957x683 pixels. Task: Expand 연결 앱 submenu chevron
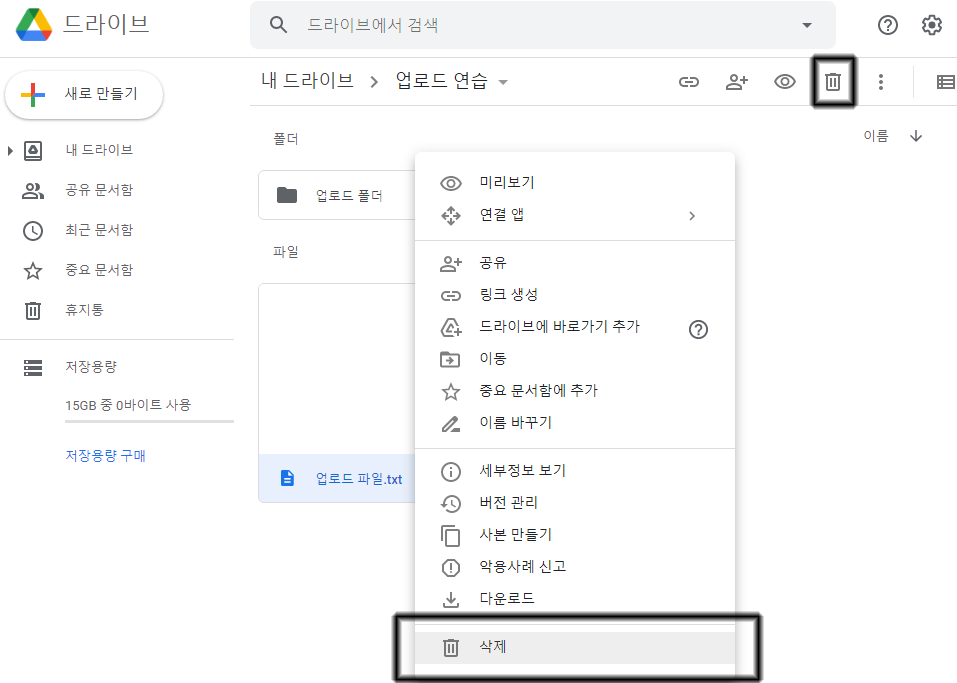coord(692,215)
